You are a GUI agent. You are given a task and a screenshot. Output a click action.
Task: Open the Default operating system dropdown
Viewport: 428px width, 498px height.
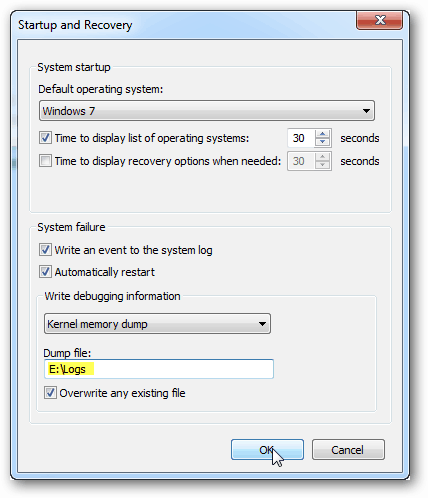(207, 111)
